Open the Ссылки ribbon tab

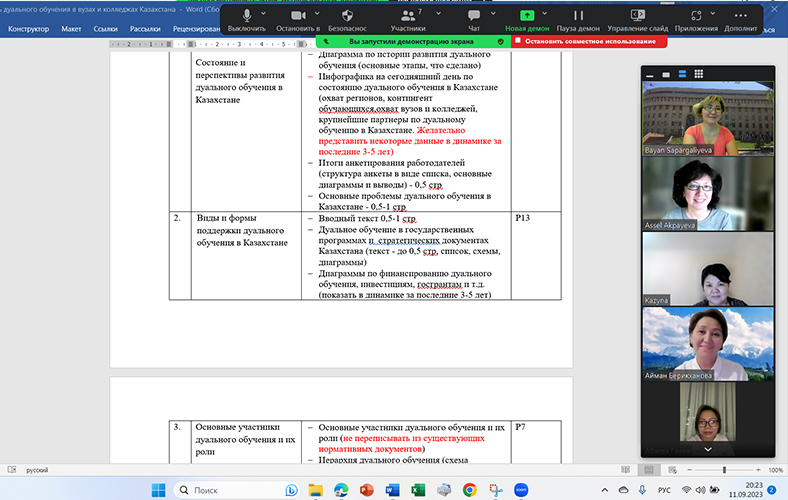coord(105,29)
